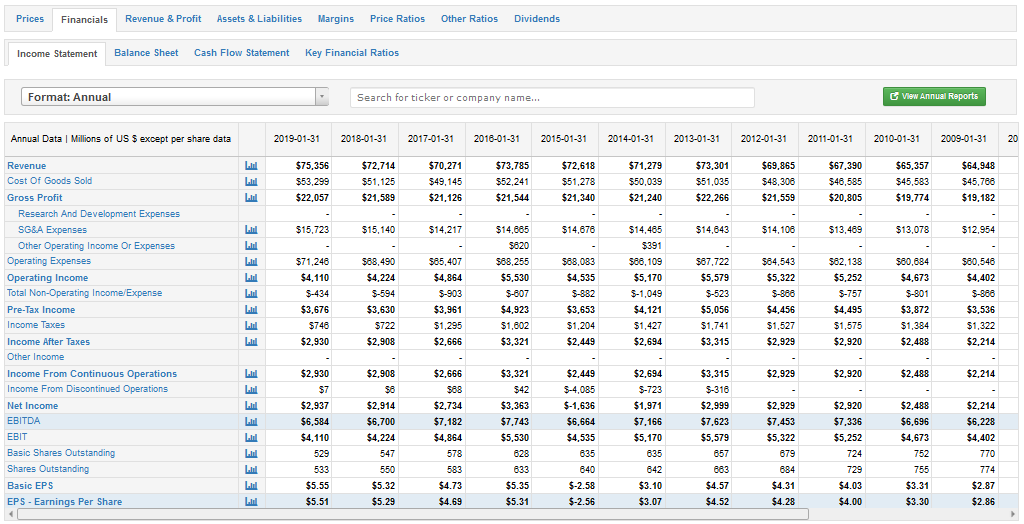Open the chart icon for Gross Profit row
Viewport: 1024px width, 524px height.
tap(251, 198)
